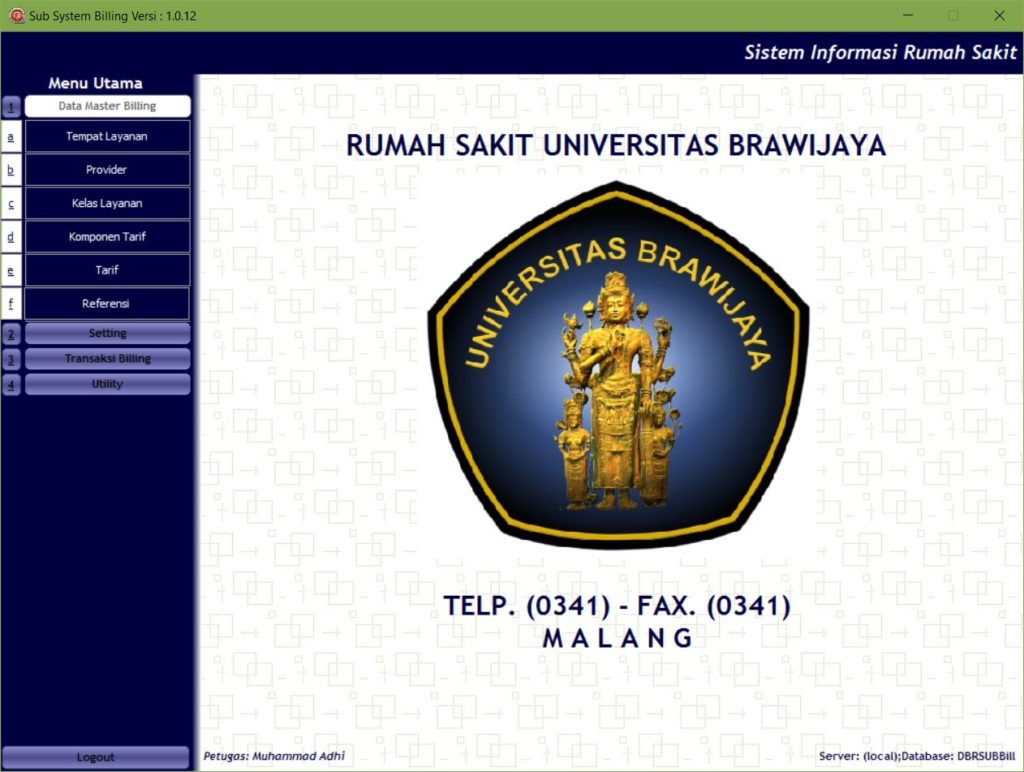Click shortcut letter d beside Komponen Tarif
1024x772 pixels.
(11, 236)
